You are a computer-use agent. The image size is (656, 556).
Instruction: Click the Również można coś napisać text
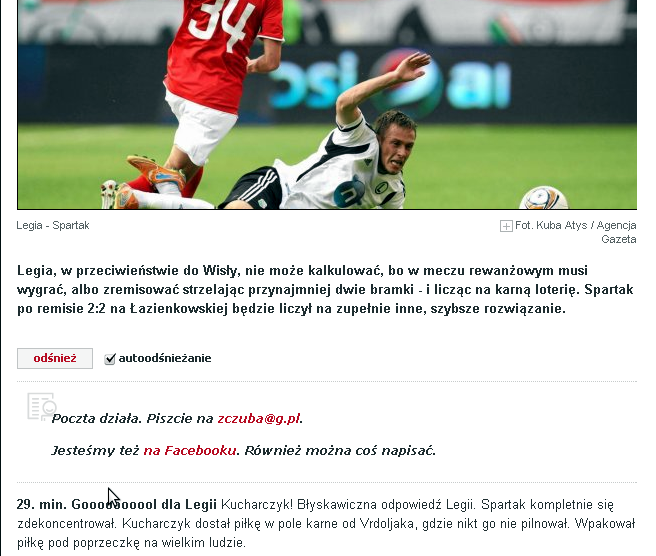[340, 451]
